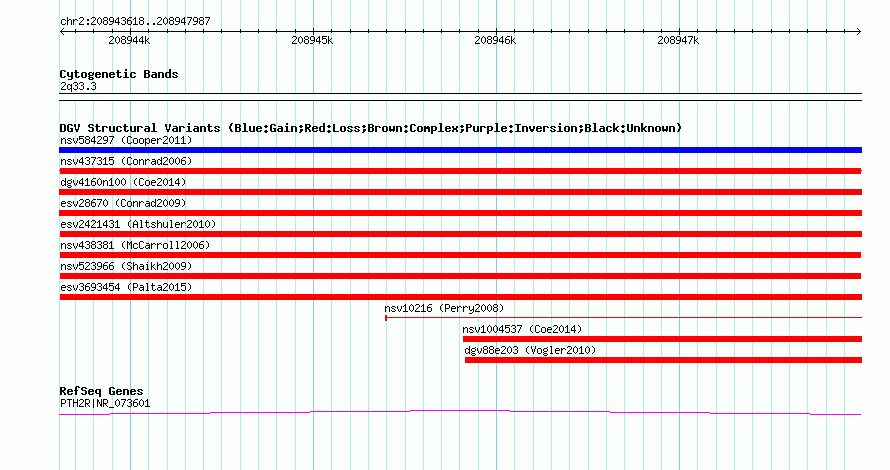Screen dimensions: 890x470
Task: Select the blue gain bar for nsv584297
Action: [460, 150]
